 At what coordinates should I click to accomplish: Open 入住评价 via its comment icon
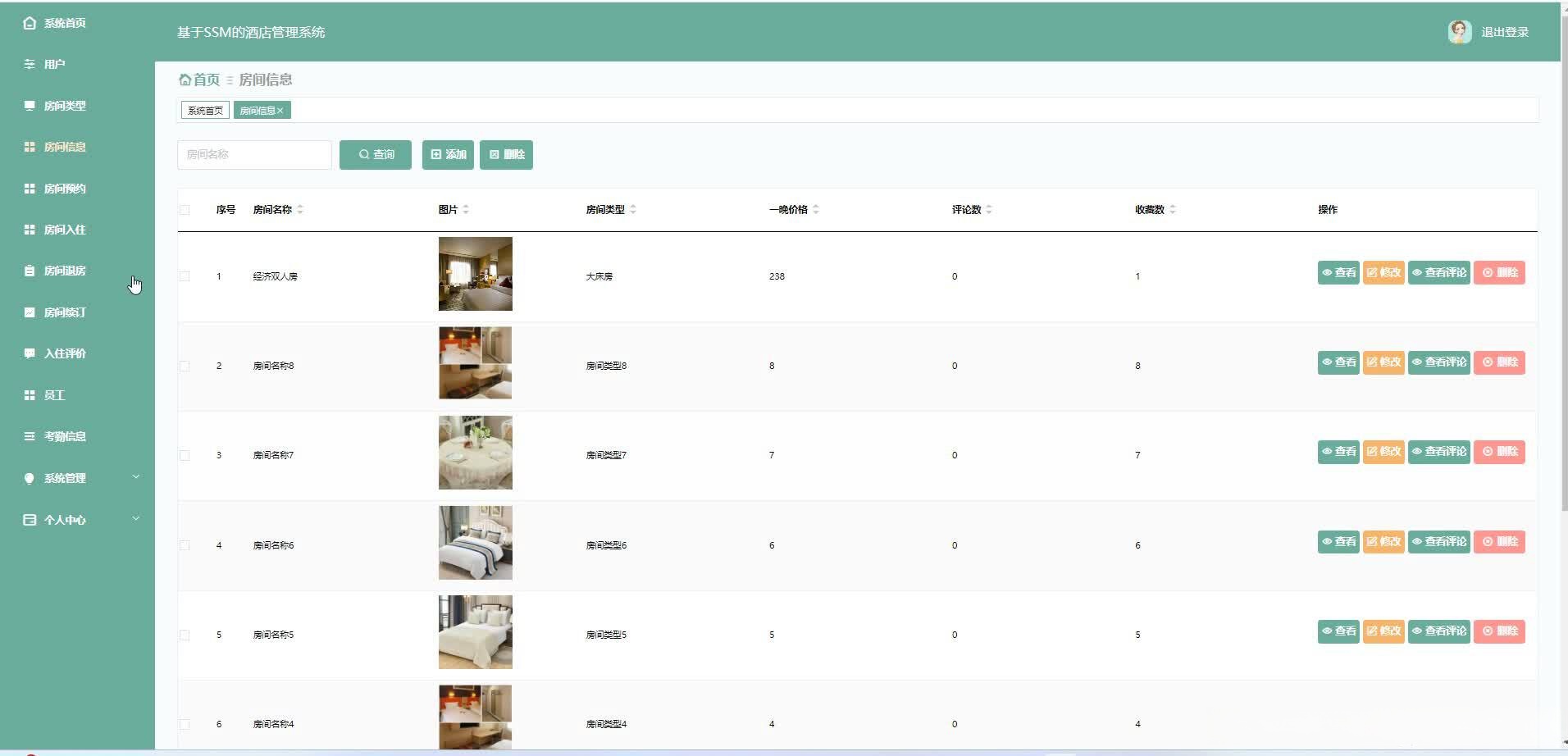(x=30, y=353)
